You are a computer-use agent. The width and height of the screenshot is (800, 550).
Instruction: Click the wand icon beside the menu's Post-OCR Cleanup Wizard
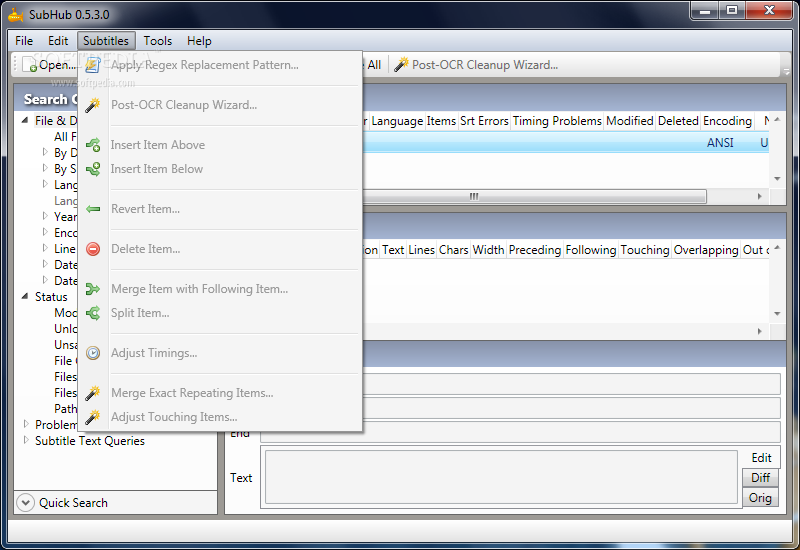coord(93,105)
